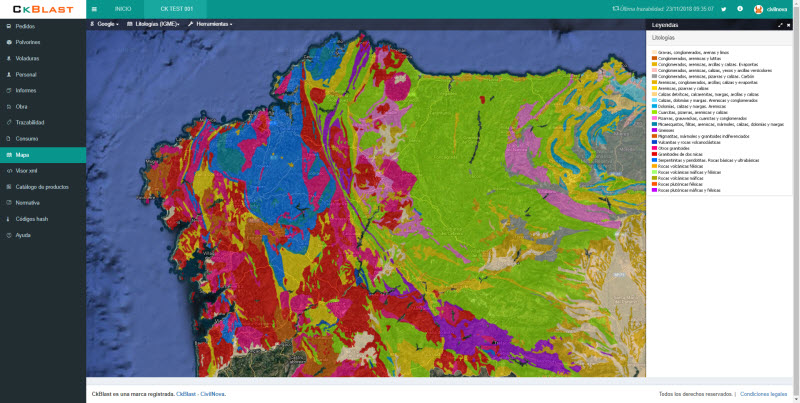800x403 pixels.
Task: Toggle the hamburger sidebar menu icon
Action: click(x=94, y=8)
